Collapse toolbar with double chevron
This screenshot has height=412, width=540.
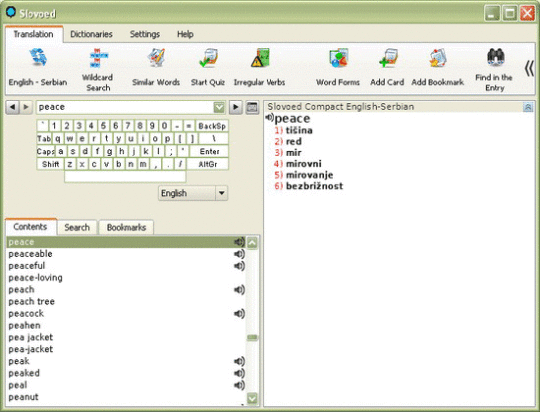tap(529, 68)
